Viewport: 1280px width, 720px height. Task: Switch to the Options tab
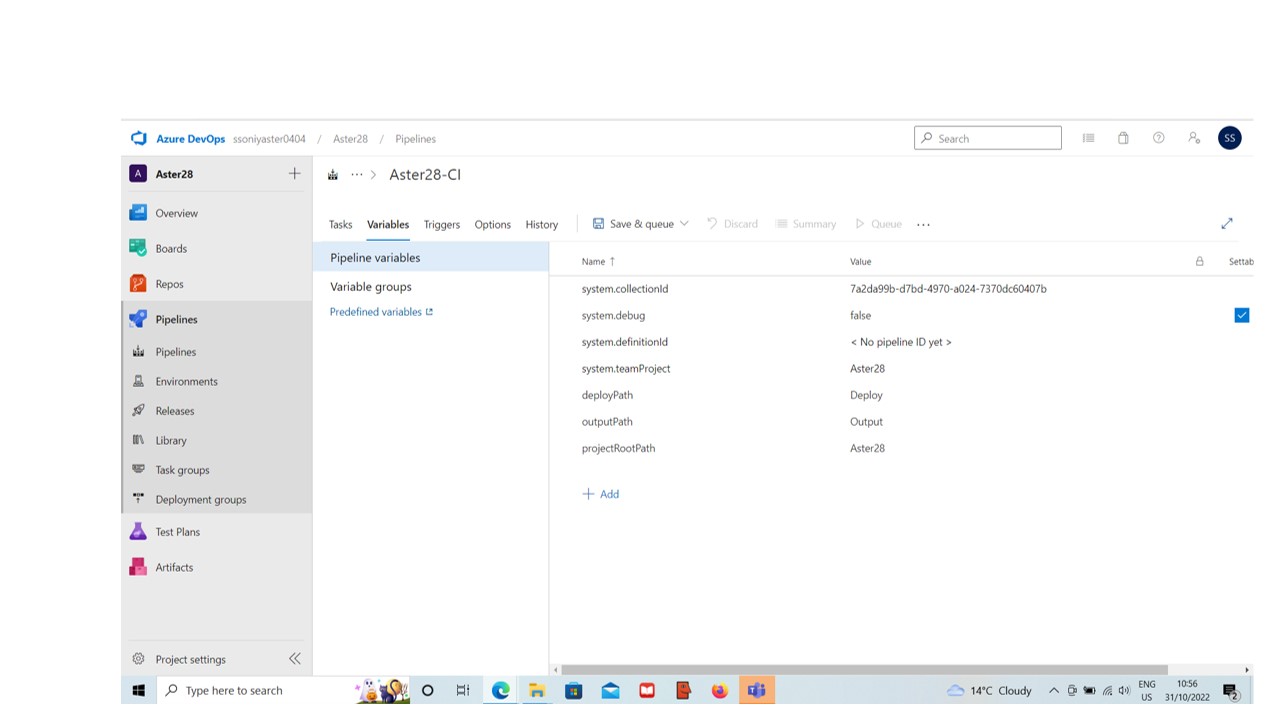492,224
